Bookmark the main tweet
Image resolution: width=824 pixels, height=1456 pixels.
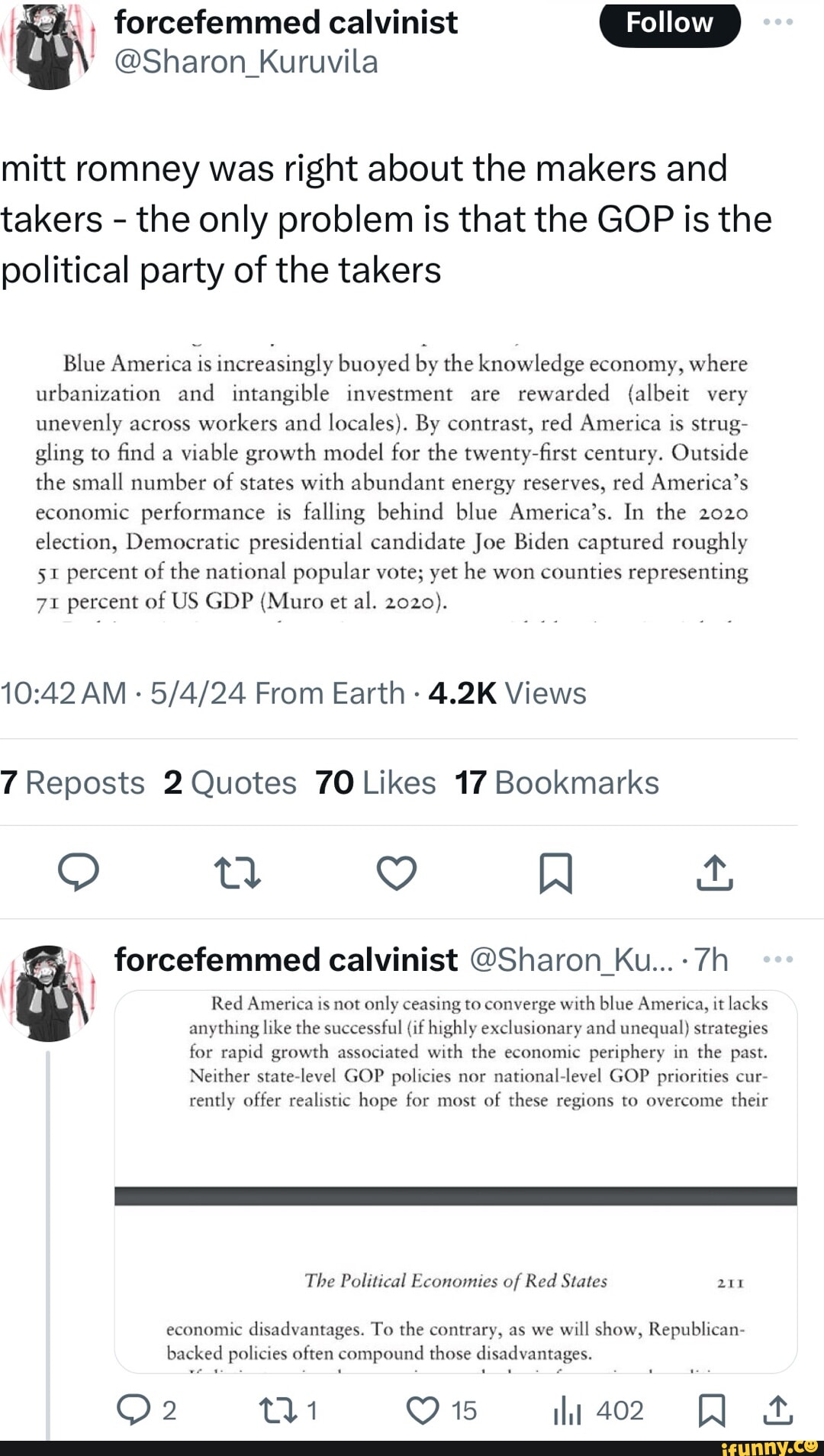555,873
